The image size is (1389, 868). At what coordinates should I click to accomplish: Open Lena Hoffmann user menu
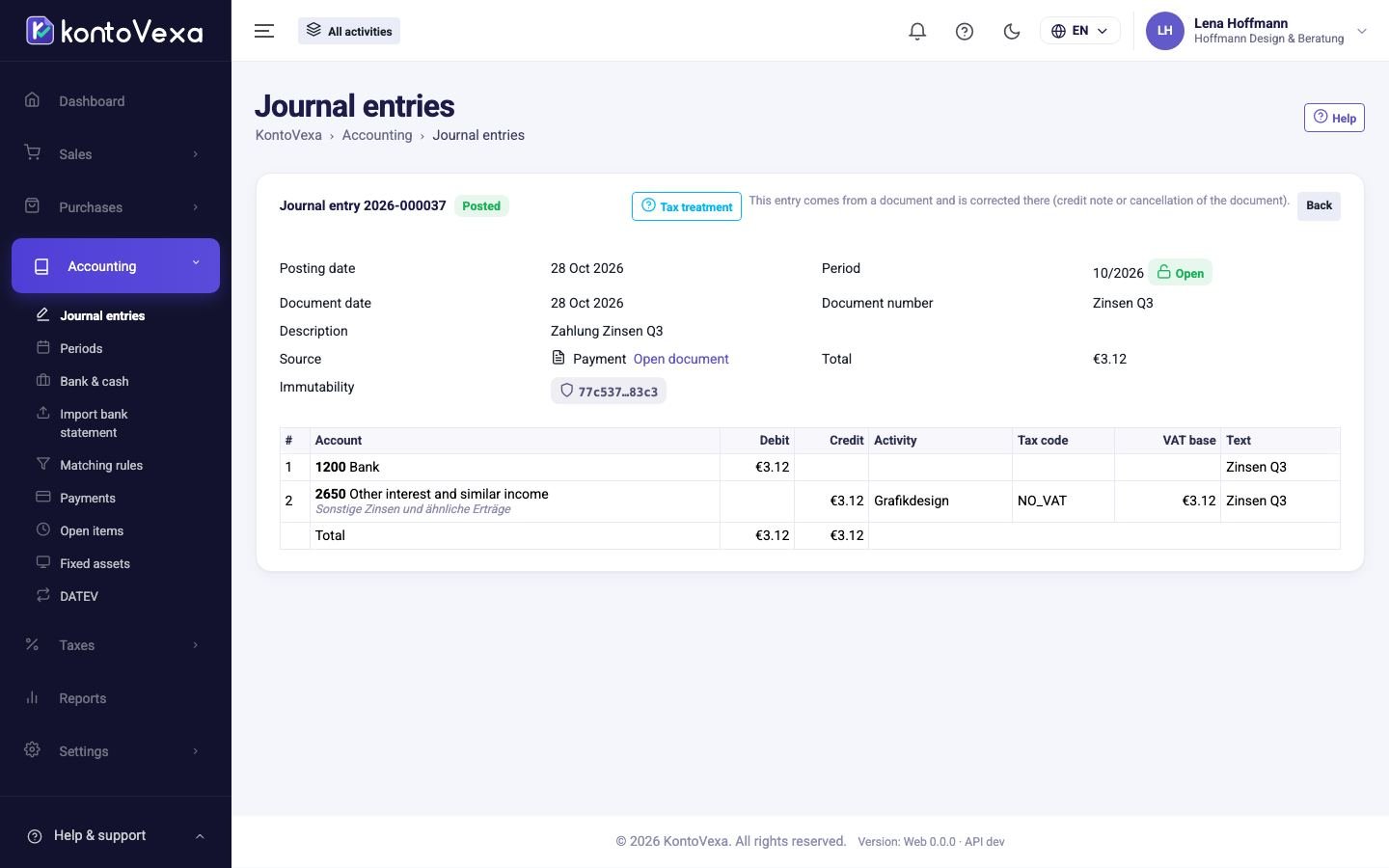[1256, 31]
